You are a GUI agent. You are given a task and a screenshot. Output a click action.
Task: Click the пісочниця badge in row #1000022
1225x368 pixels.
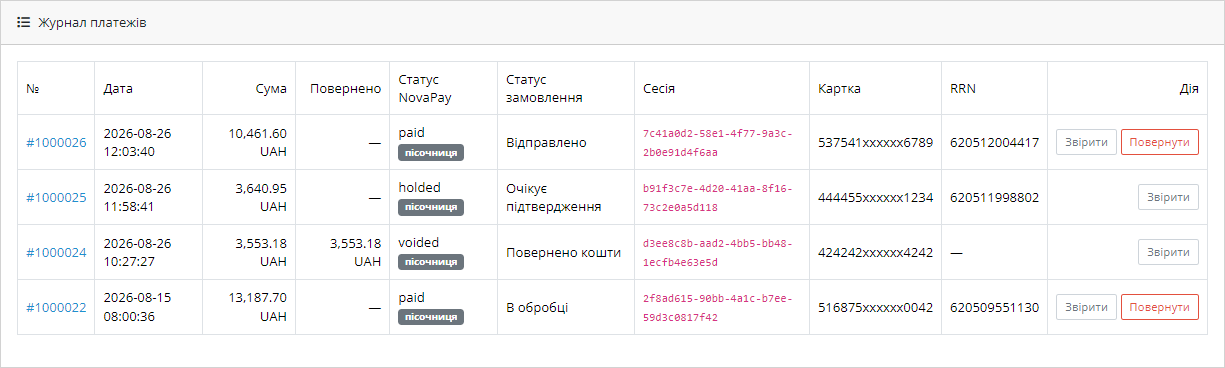pos(431,317)
